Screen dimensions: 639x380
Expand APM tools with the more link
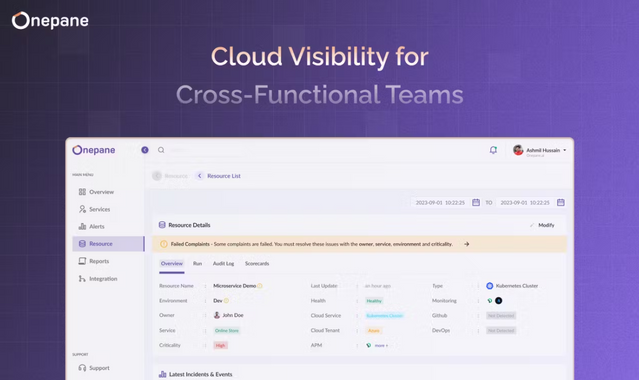381,345
